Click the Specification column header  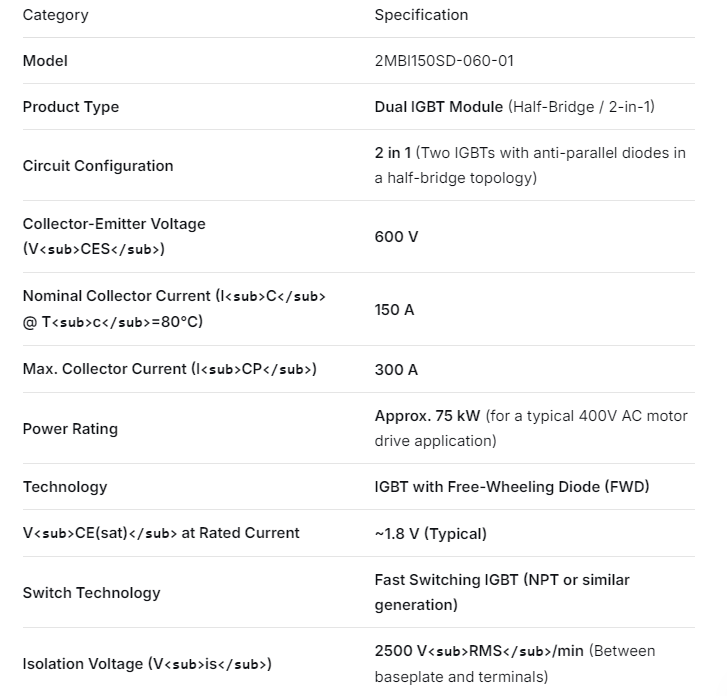coord(421,15)
